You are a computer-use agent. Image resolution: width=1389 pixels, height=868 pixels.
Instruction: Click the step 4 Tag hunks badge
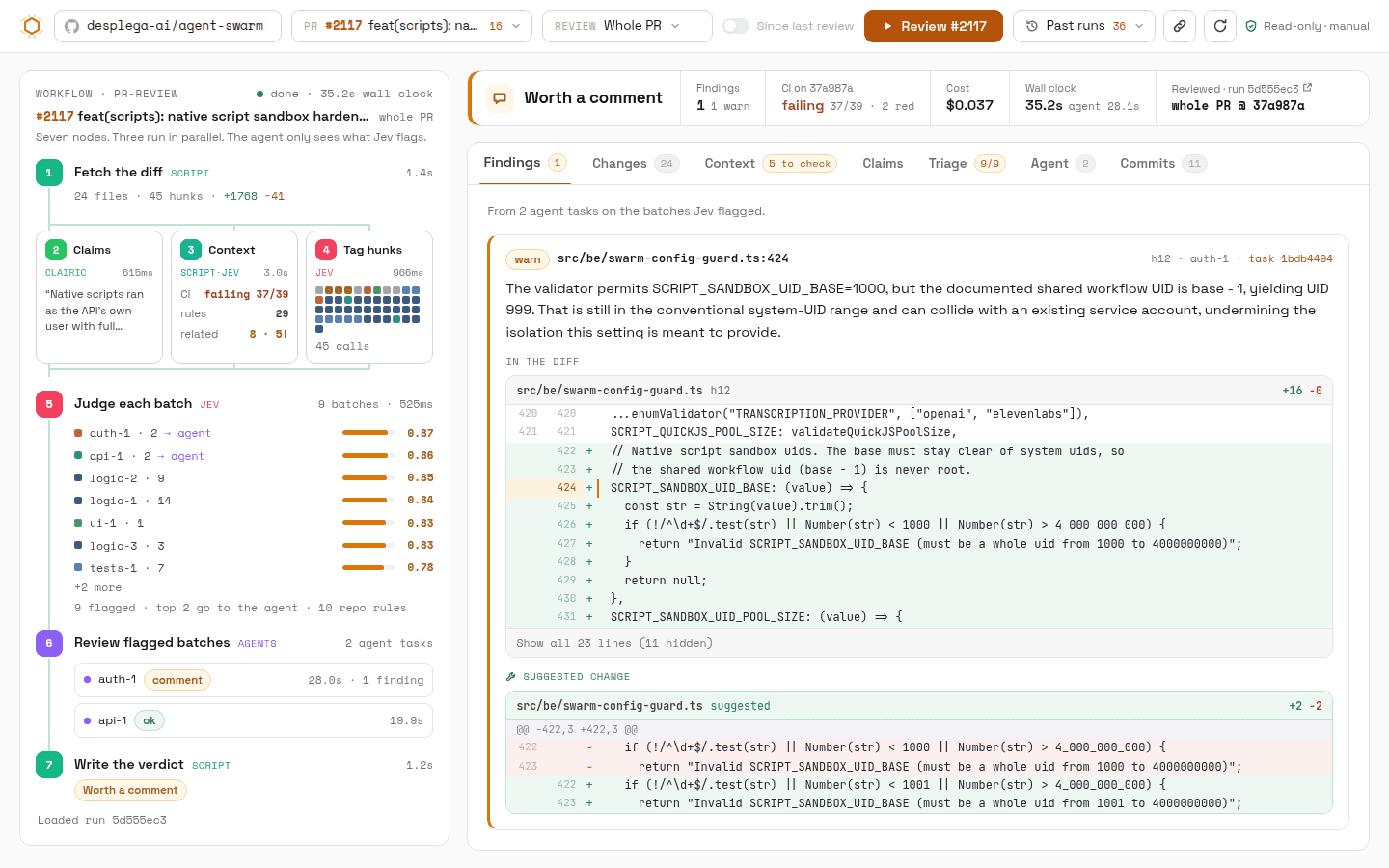point(326,250)
